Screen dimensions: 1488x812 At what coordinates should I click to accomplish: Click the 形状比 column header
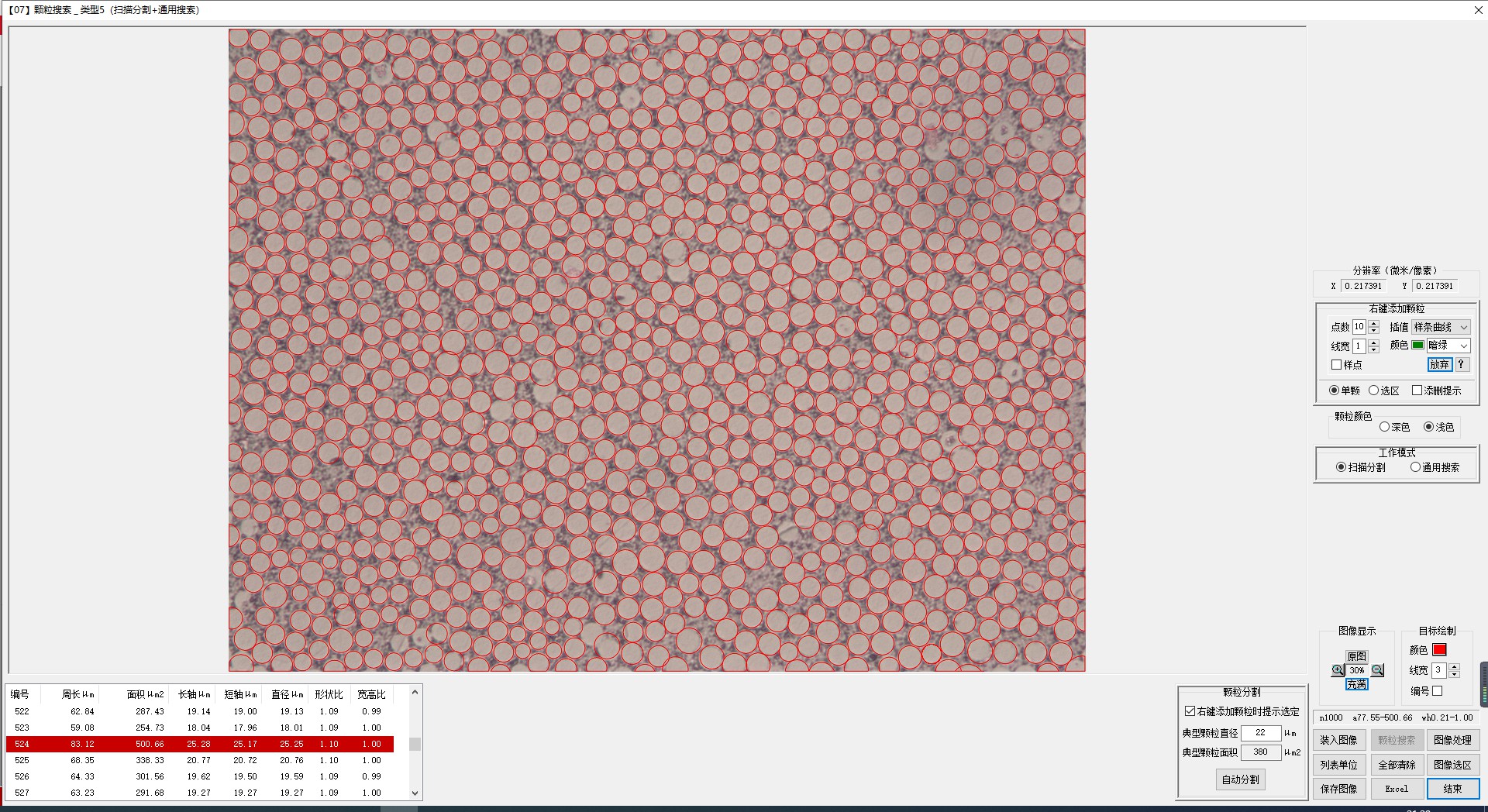click(329, 694)
